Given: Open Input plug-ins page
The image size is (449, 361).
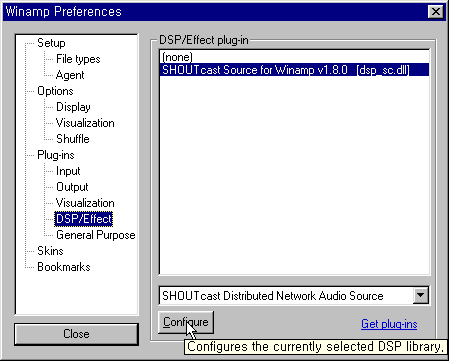Looking at the screenshot, I should coord(68,171).
